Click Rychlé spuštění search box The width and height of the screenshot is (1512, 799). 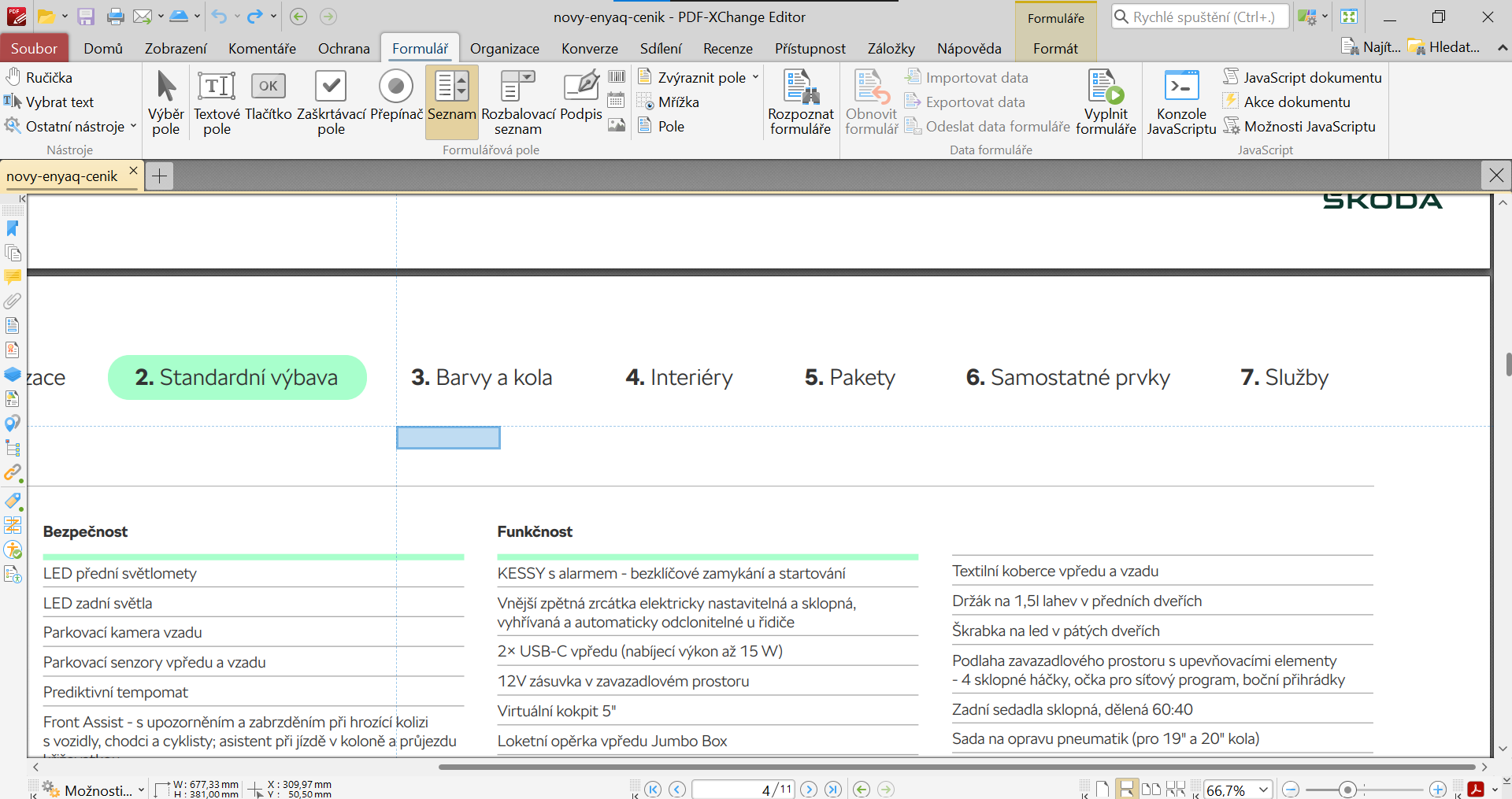tap(1200, 17)
